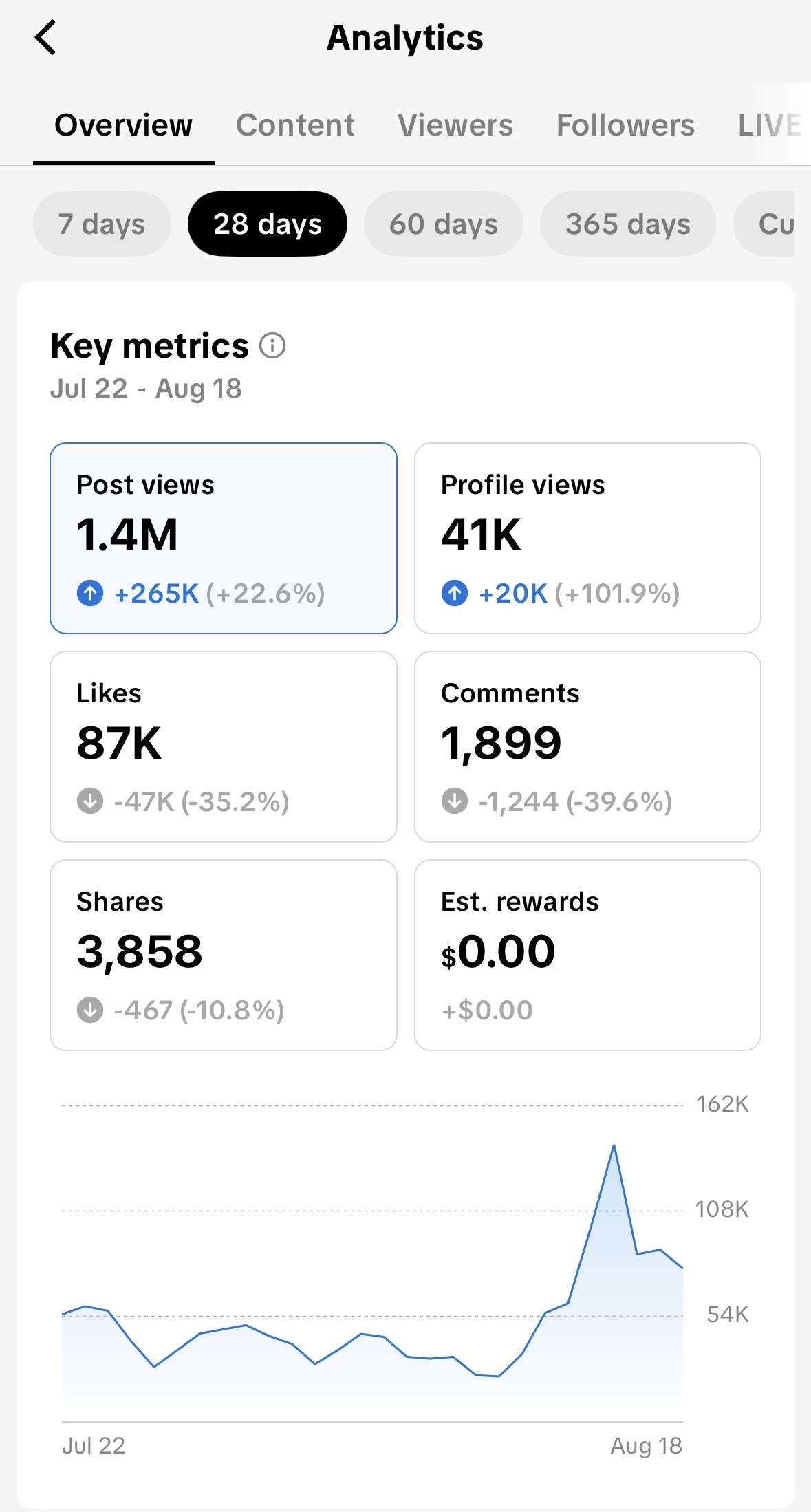811x1512 pixels.
Task: Select the 28 days range
Action: pos(268,224)
